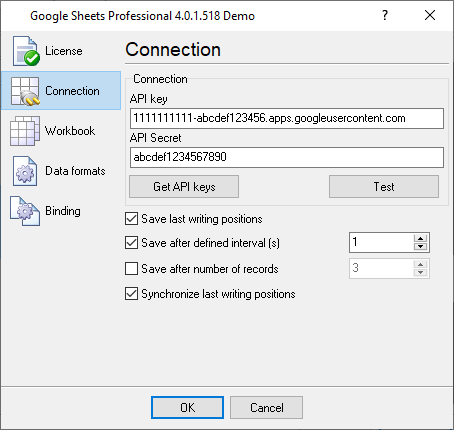Toggle Synchronize last writing positions checkbox
This screenshot has height=430, width=454.
pos(131,294)
